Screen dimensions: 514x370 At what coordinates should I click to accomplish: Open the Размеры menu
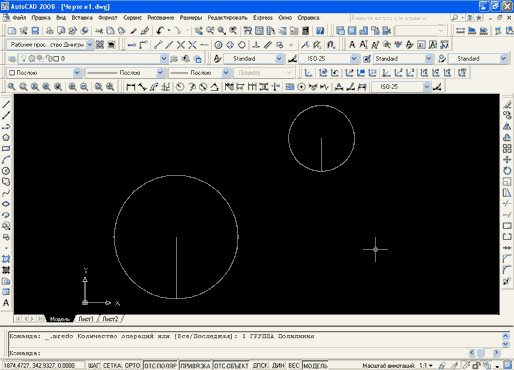(x=191, y=18)
